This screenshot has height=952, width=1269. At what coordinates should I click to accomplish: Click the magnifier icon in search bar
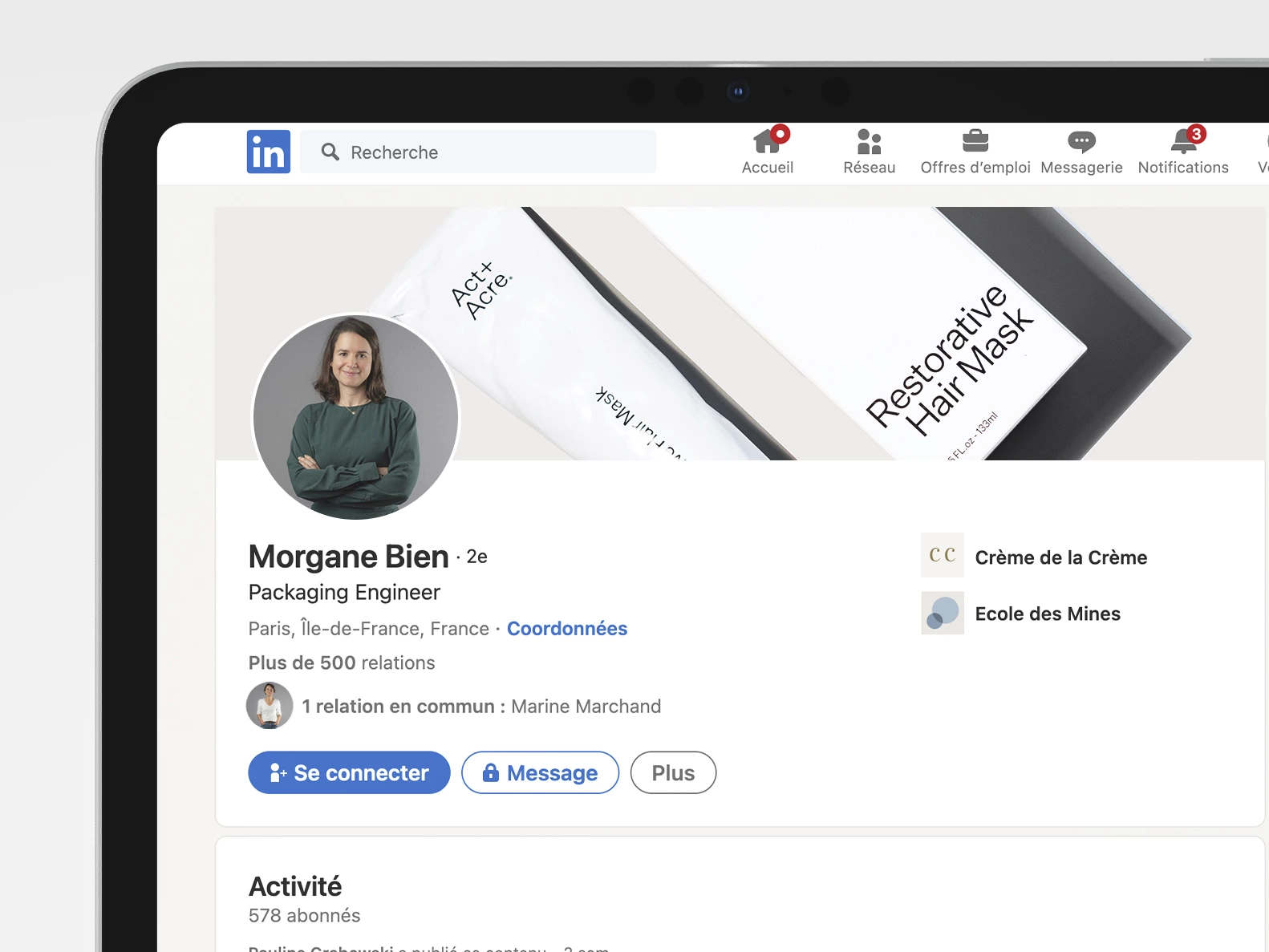point(330,152)
